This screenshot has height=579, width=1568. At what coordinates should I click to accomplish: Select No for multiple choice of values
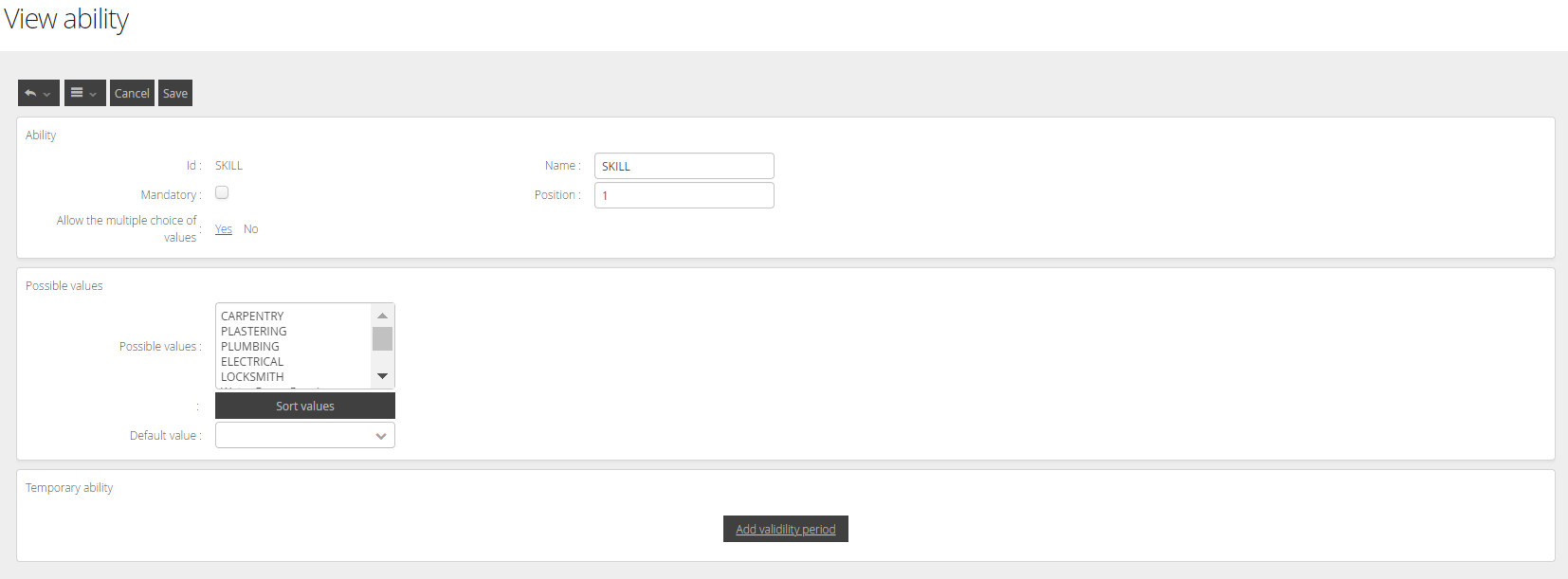coord(251,229)
